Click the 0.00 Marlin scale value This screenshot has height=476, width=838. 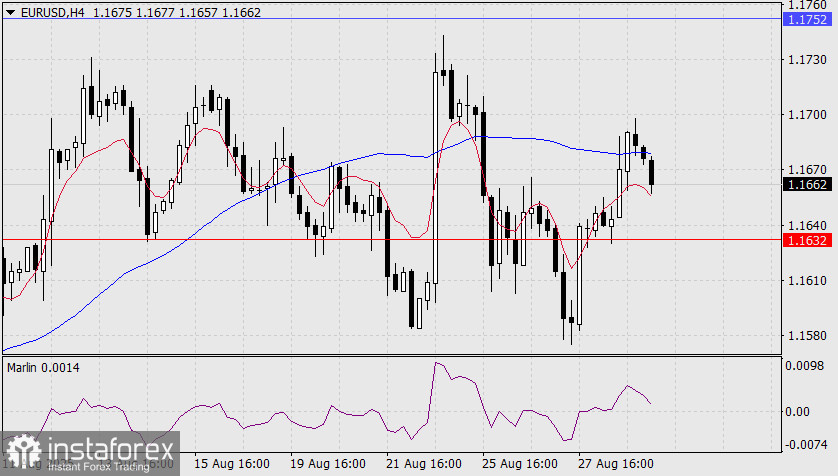(x=797, y=412)
